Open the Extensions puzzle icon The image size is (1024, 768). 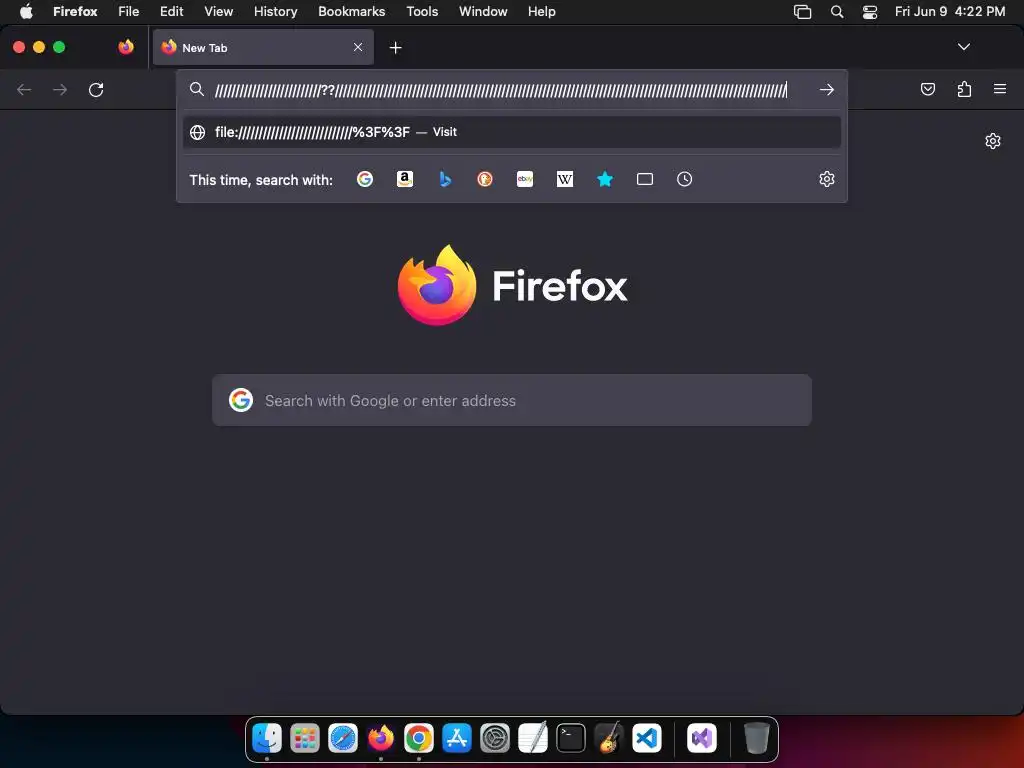964,89
